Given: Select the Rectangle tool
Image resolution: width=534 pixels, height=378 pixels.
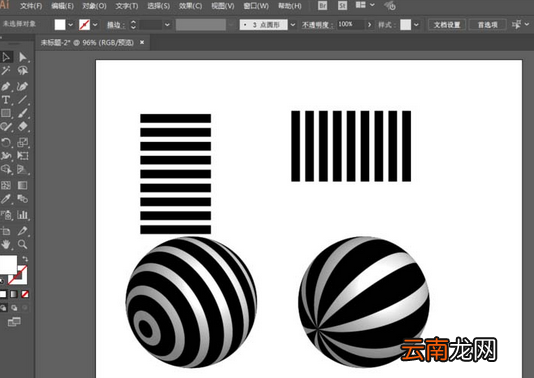Looking at the screenshot, I should pos(6,113).
